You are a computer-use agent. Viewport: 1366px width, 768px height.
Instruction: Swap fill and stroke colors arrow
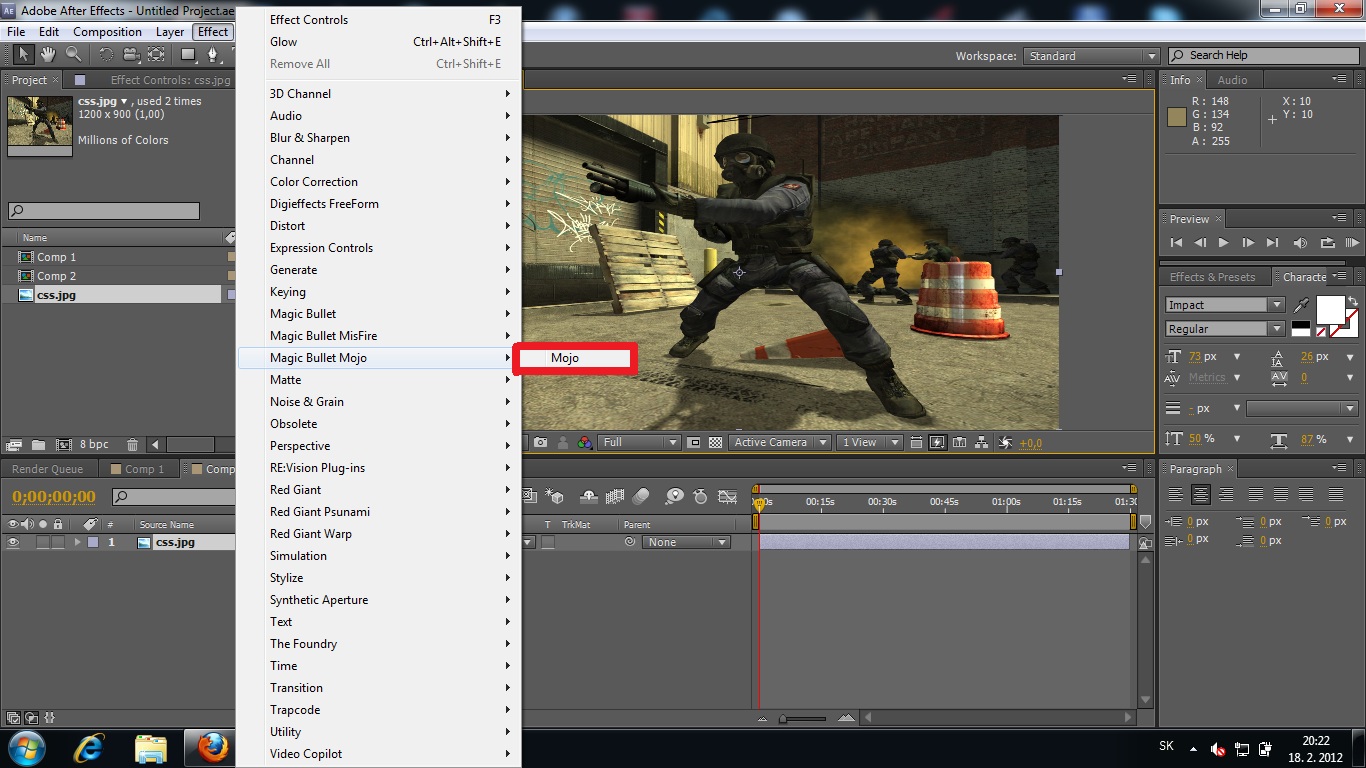1353,300
